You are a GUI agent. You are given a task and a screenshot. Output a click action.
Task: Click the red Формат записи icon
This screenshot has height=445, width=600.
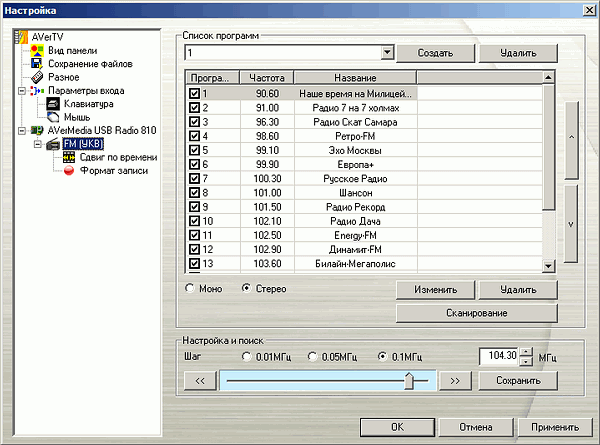point(69,171)
